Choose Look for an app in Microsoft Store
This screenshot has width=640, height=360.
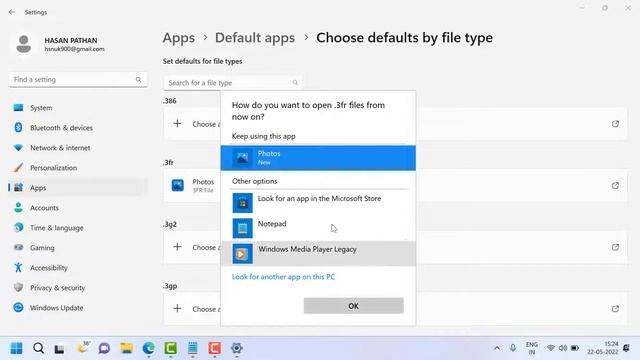tap(318, 203)
